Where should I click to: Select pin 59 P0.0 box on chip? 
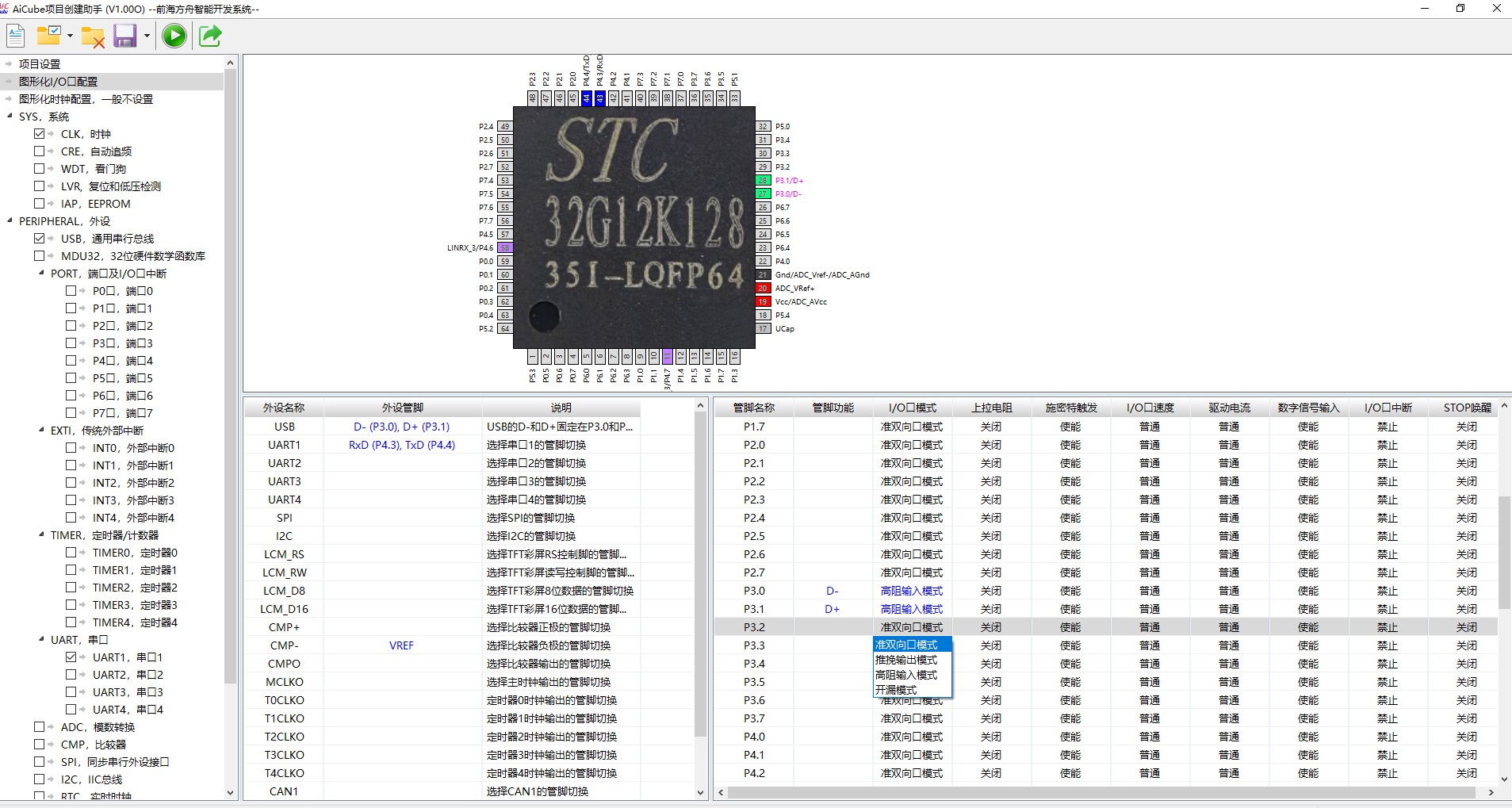(505, 261)
